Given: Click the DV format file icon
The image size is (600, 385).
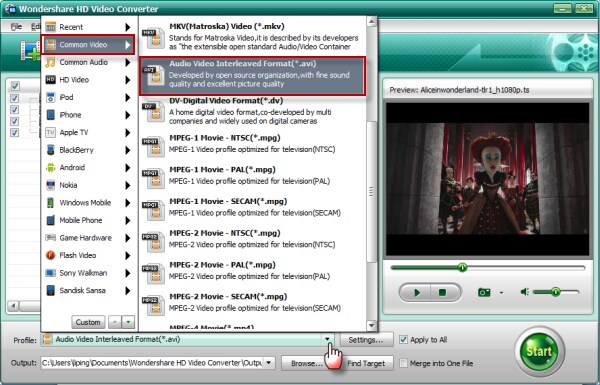Looking at the screenshot, I should (x=153, y=112).
